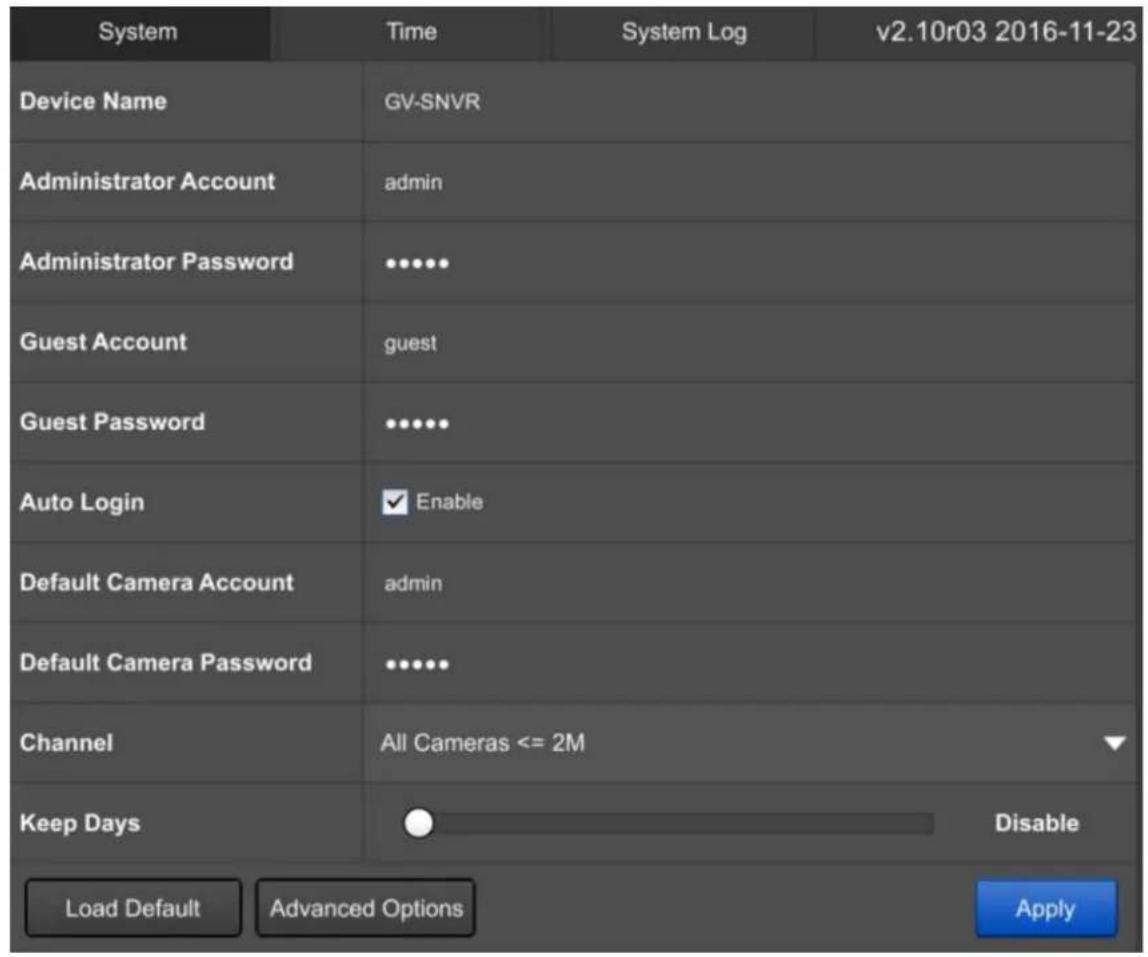Edit the Guest Account field
The height and width of the screenshot is (957, 1148).
750,342
